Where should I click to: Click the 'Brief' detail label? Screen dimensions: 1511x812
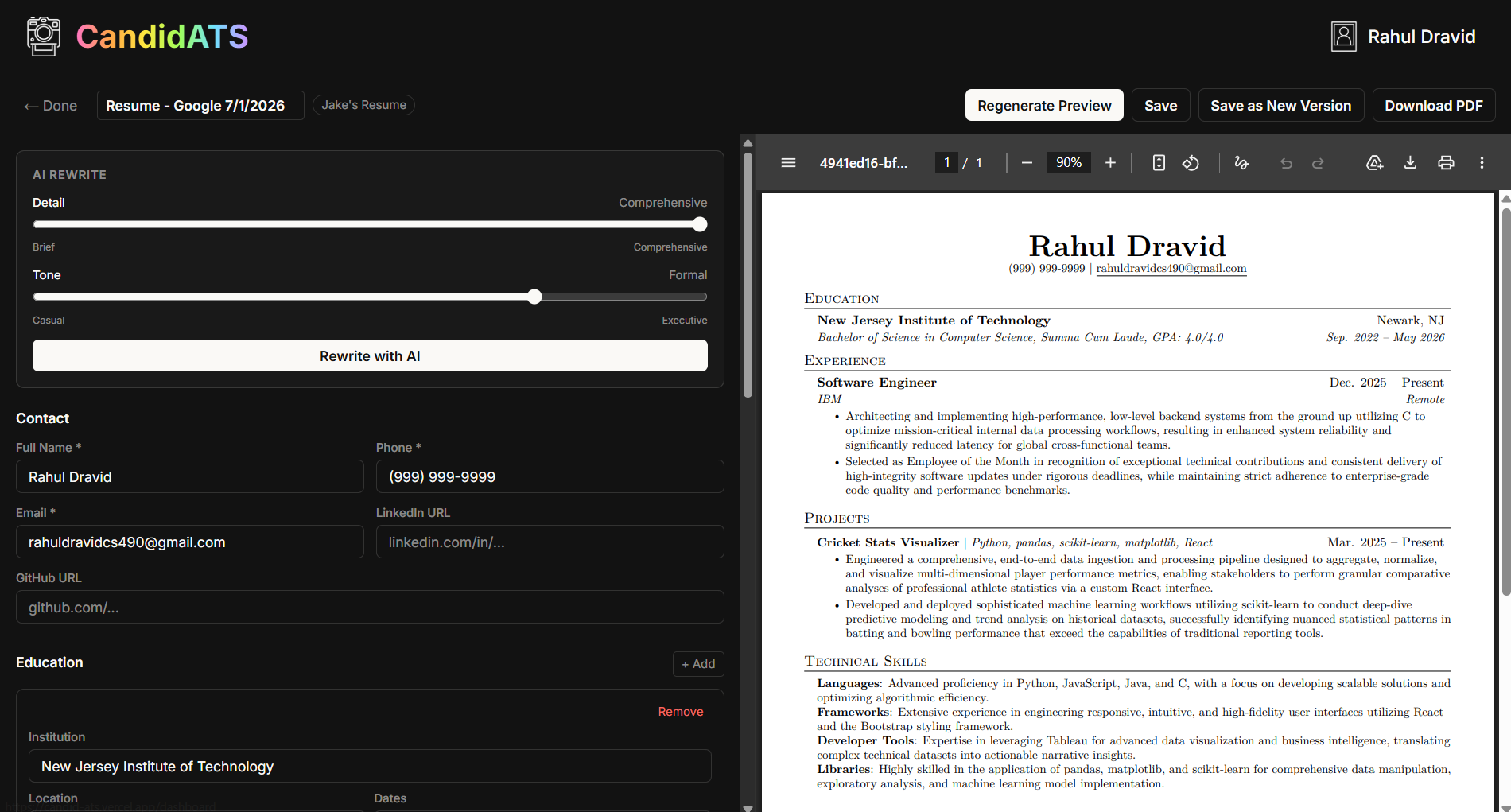tap(44, 247)
